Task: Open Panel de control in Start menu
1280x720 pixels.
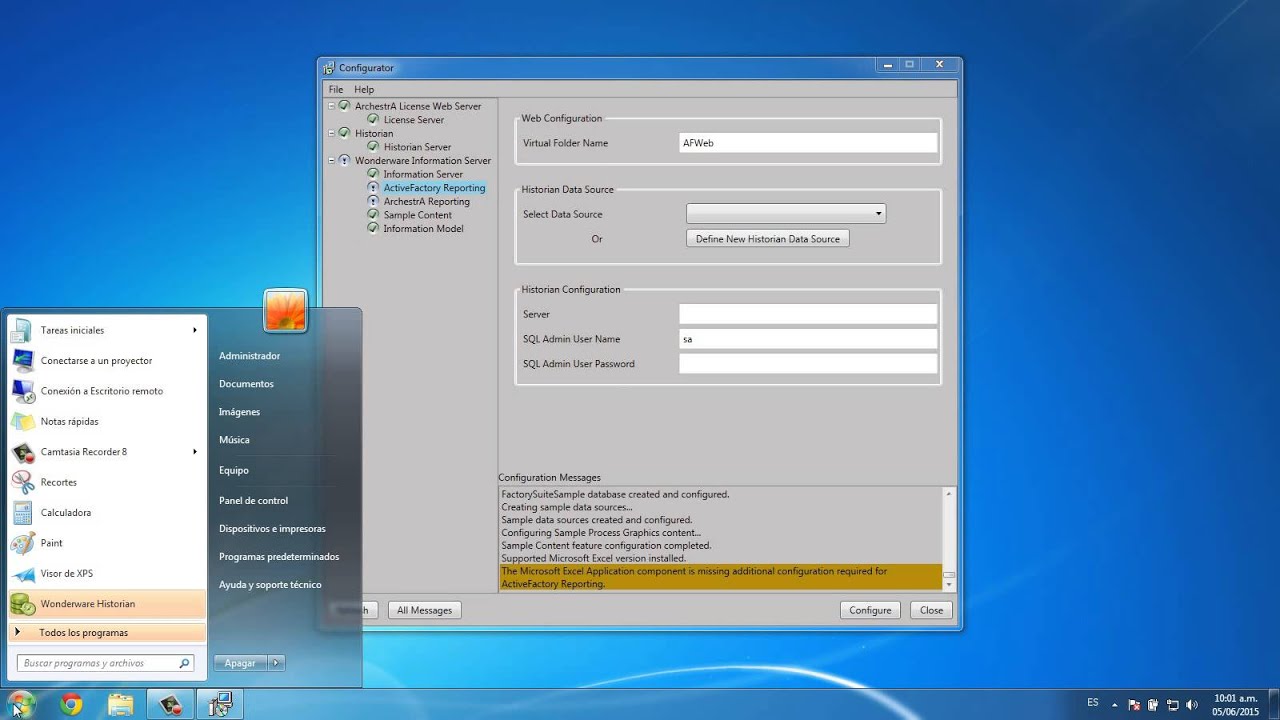Action: 253,500
